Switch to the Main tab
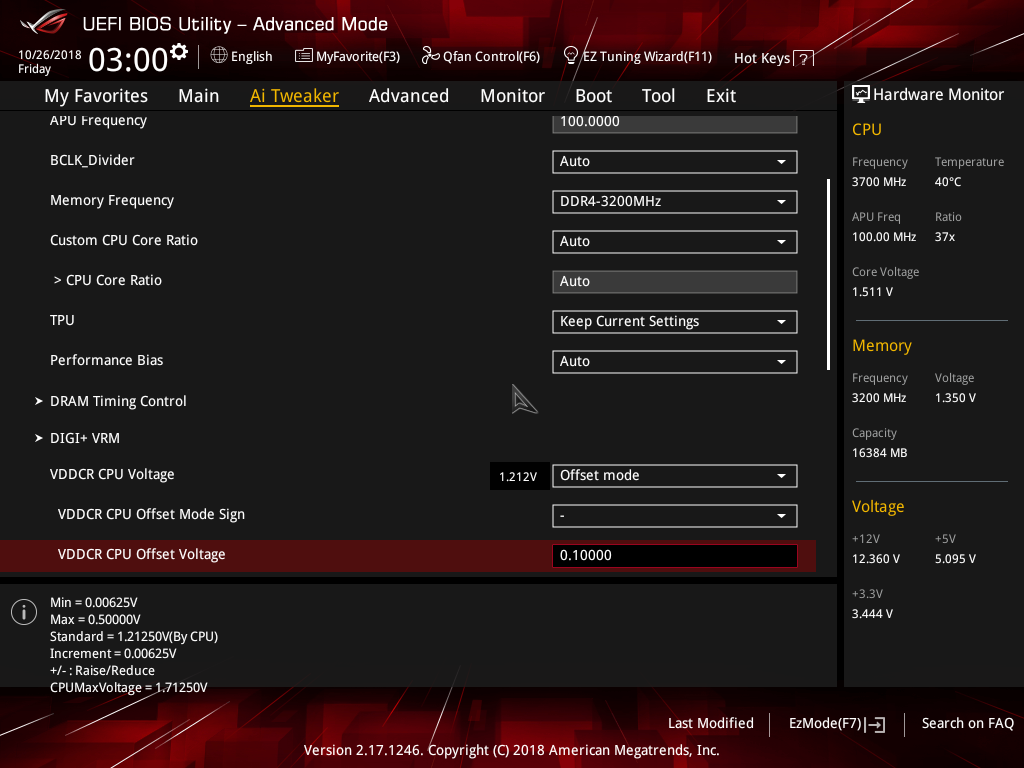This screenshot has height=768, width=1024. point(199,96)
